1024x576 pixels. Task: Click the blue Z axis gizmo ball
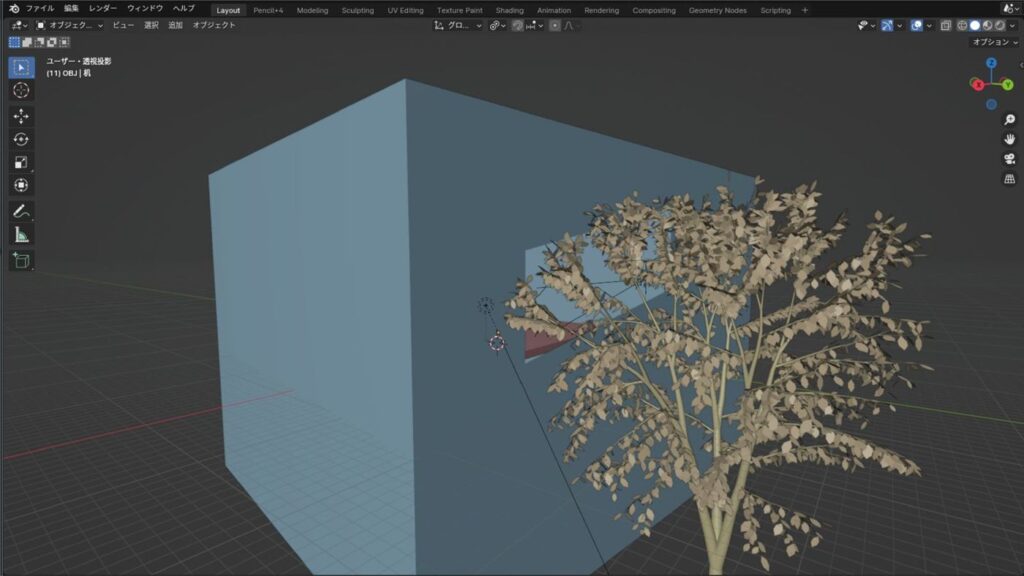(991, 63)
